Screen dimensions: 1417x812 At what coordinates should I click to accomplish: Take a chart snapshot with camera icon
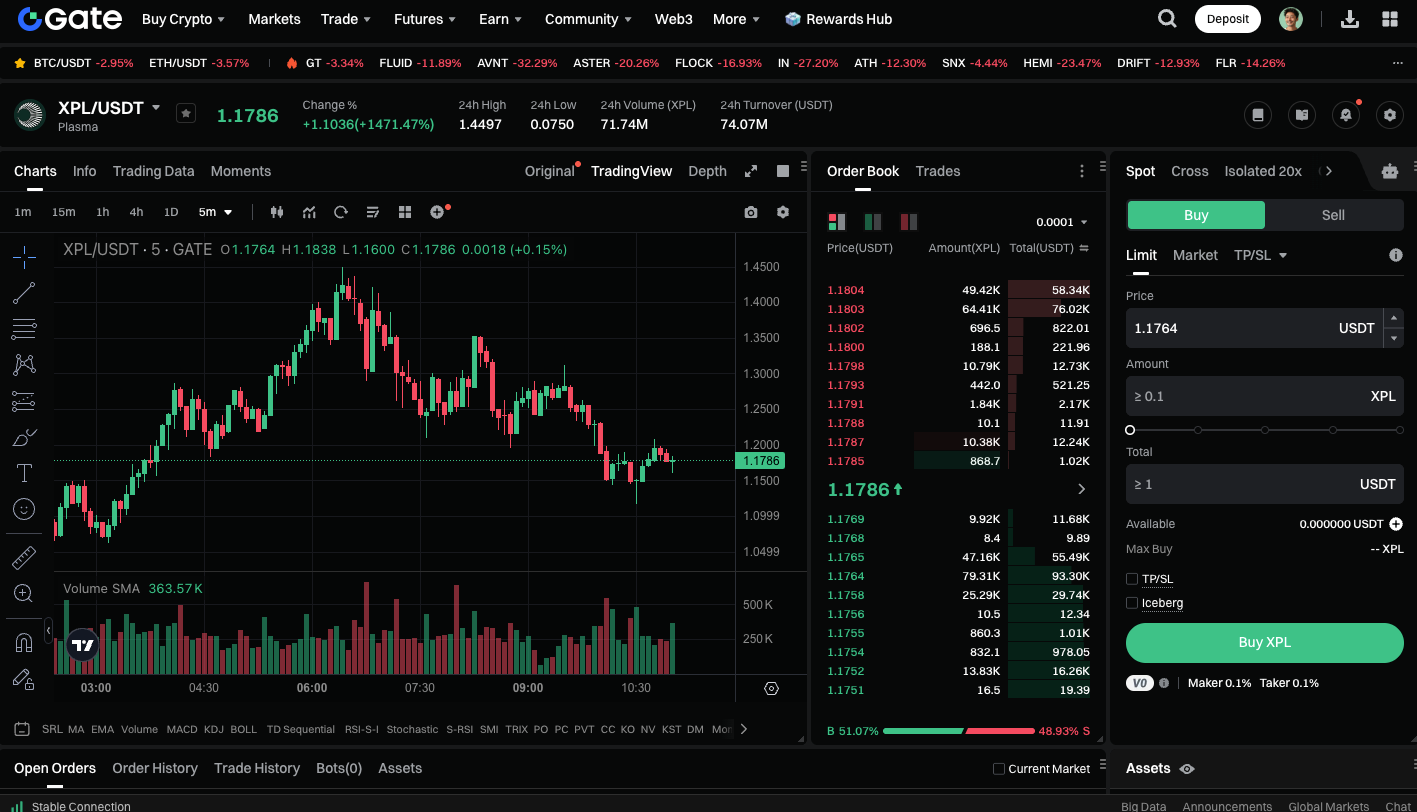tap(751, 212)
